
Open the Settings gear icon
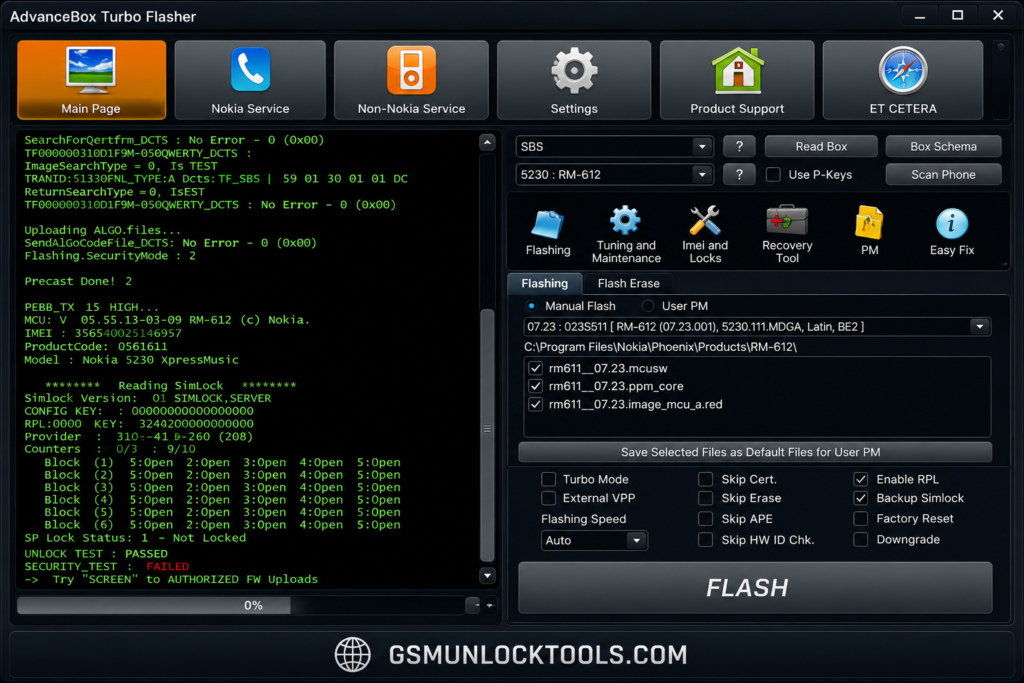pos(573,70)
